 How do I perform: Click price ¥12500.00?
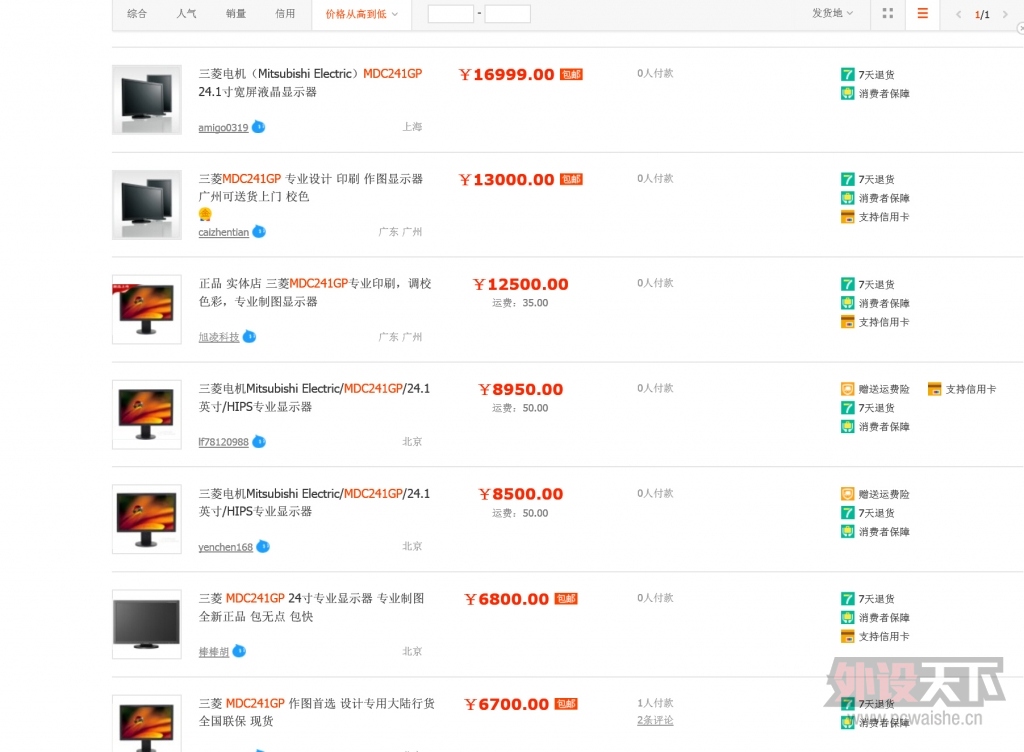tap(520, 284)
